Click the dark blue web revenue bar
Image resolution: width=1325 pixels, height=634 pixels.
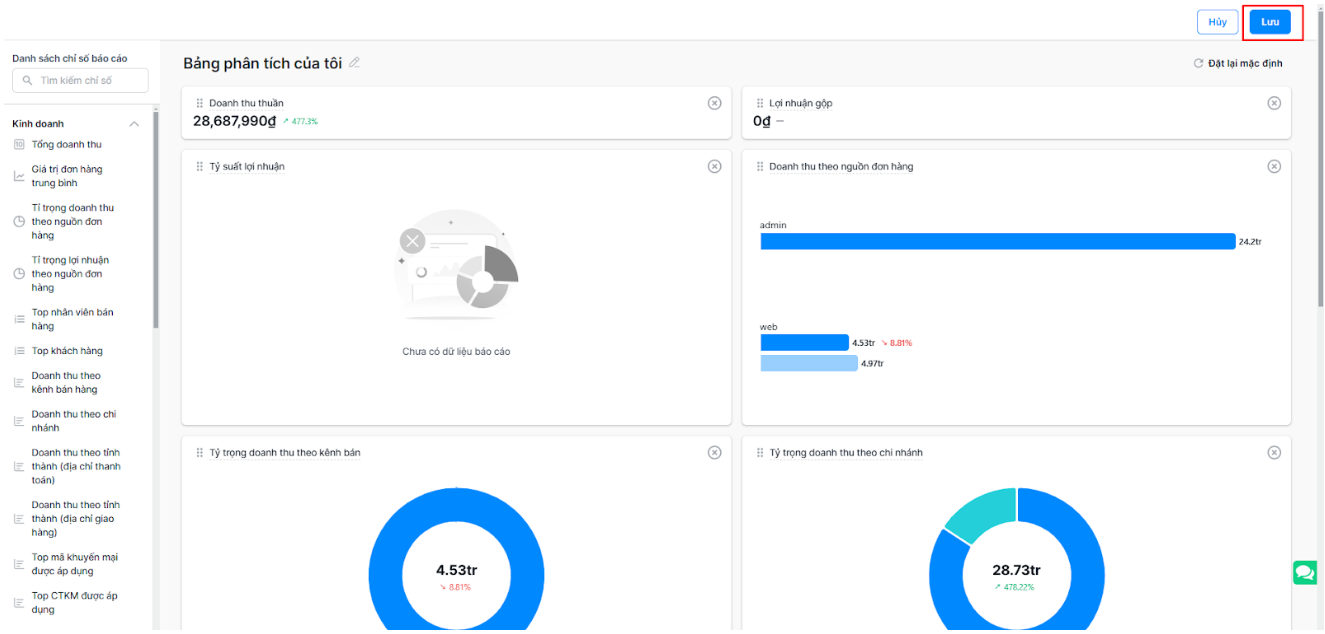(804, 343)
